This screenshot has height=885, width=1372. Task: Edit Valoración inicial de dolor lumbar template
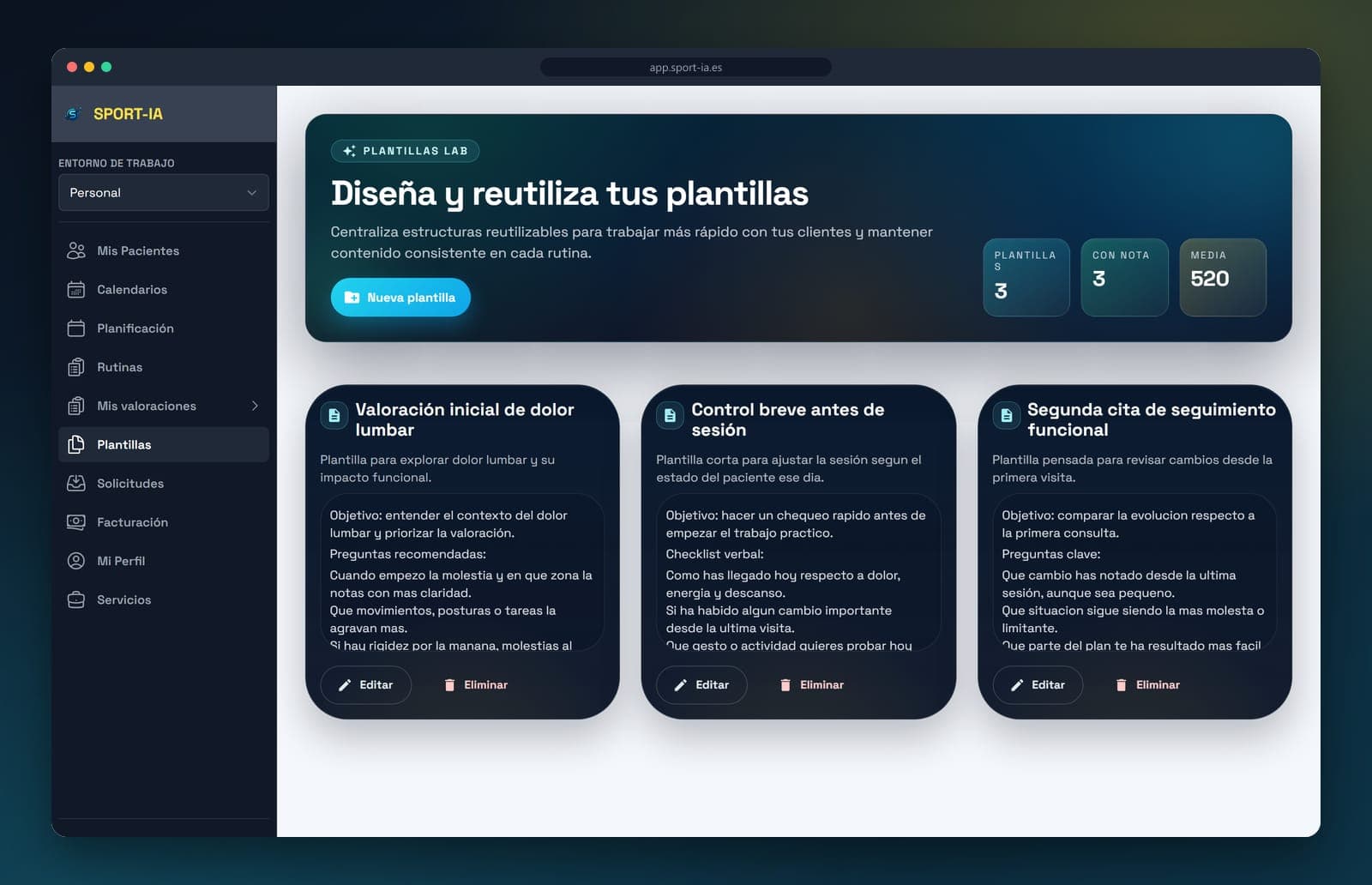(366, 685)
